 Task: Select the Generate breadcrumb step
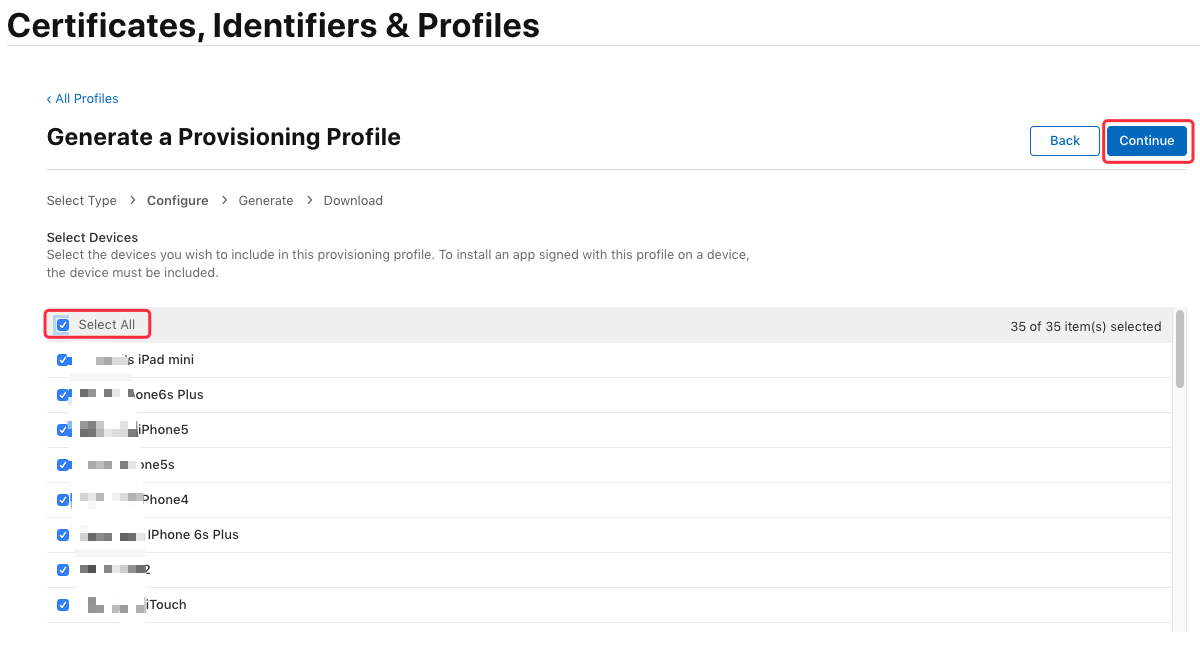(266, 201)
